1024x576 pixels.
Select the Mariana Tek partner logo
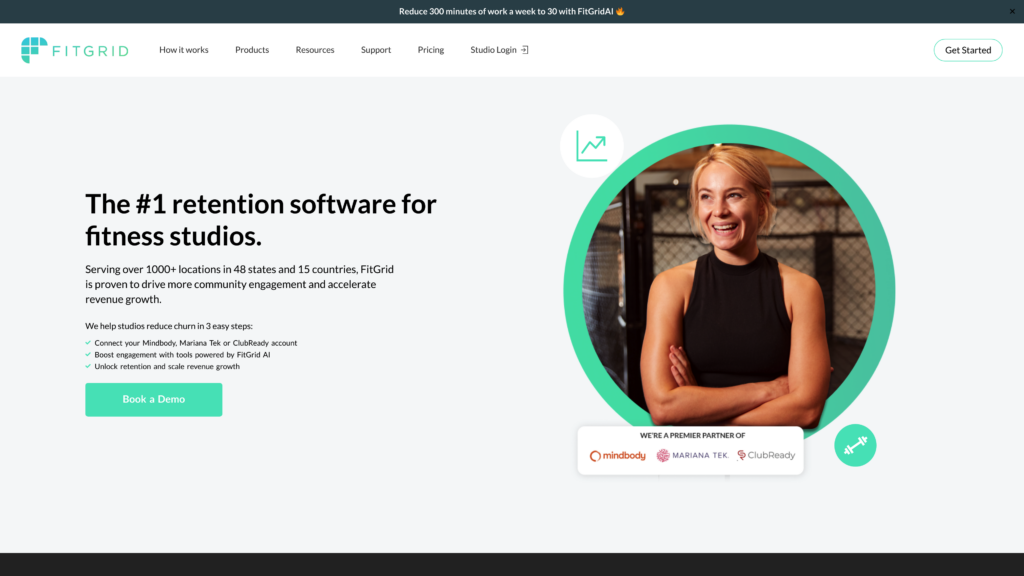[690, 453]
